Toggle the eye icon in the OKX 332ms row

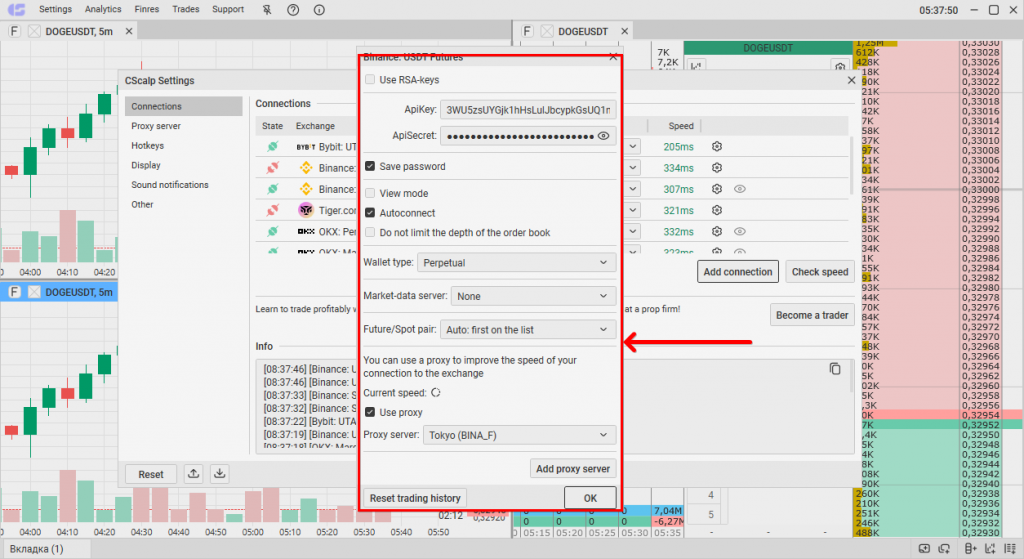tap(739, 231)
